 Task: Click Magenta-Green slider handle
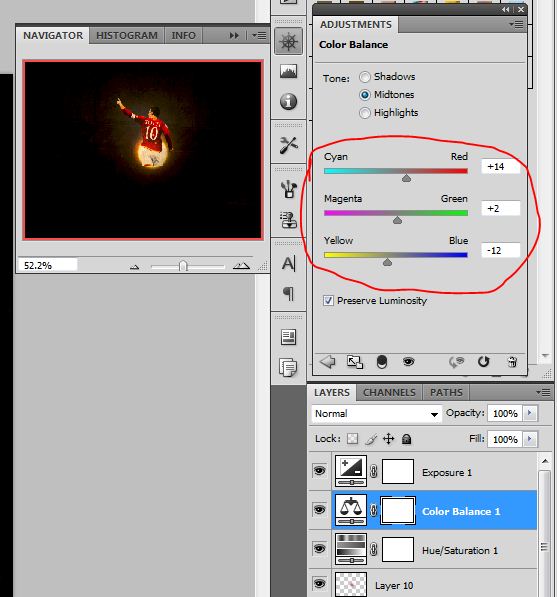pyautogui.click(x=397, y=220)
